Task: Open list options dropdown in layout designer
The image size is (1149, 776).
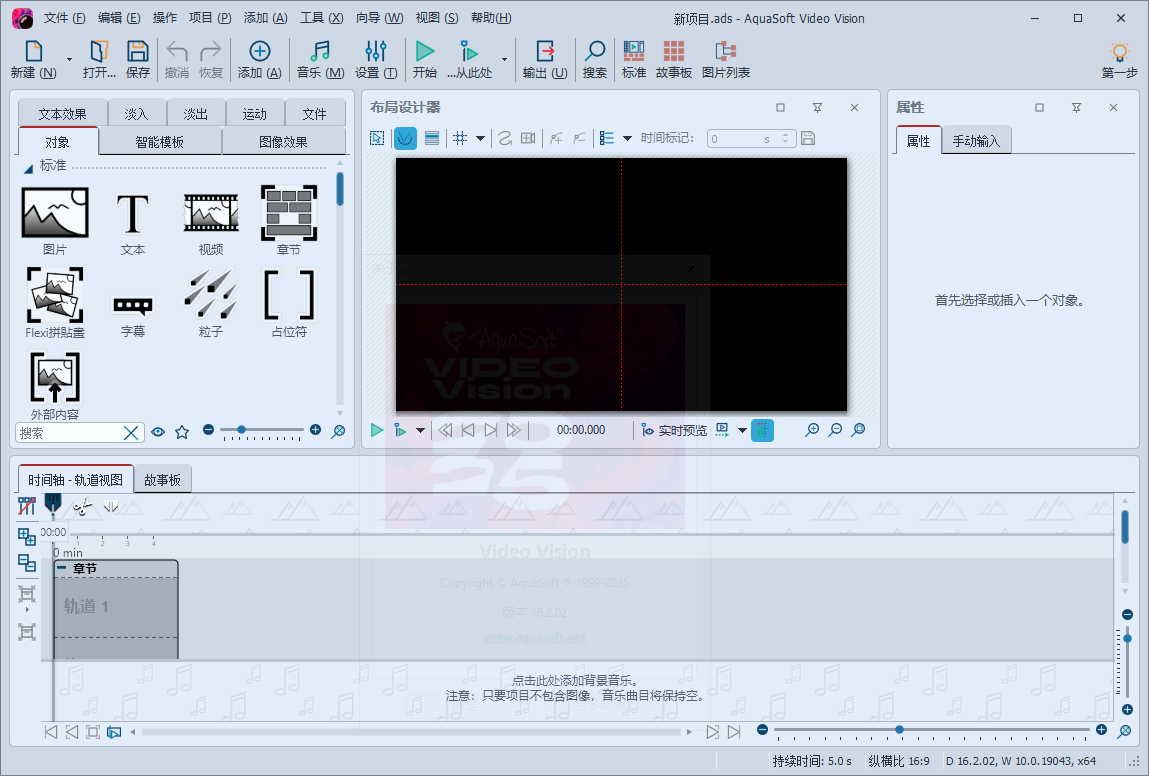Action: [x=627, y=138]
